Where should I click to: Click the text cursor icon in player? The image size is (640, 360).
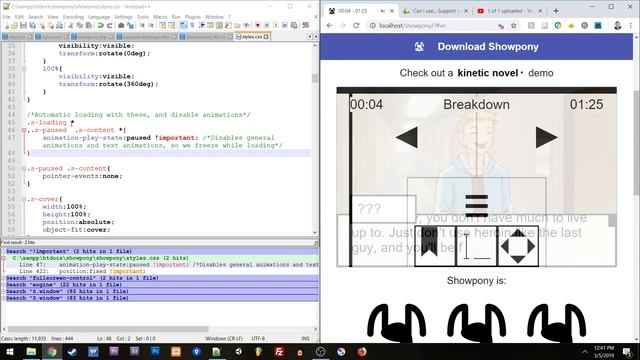[476, 246]
